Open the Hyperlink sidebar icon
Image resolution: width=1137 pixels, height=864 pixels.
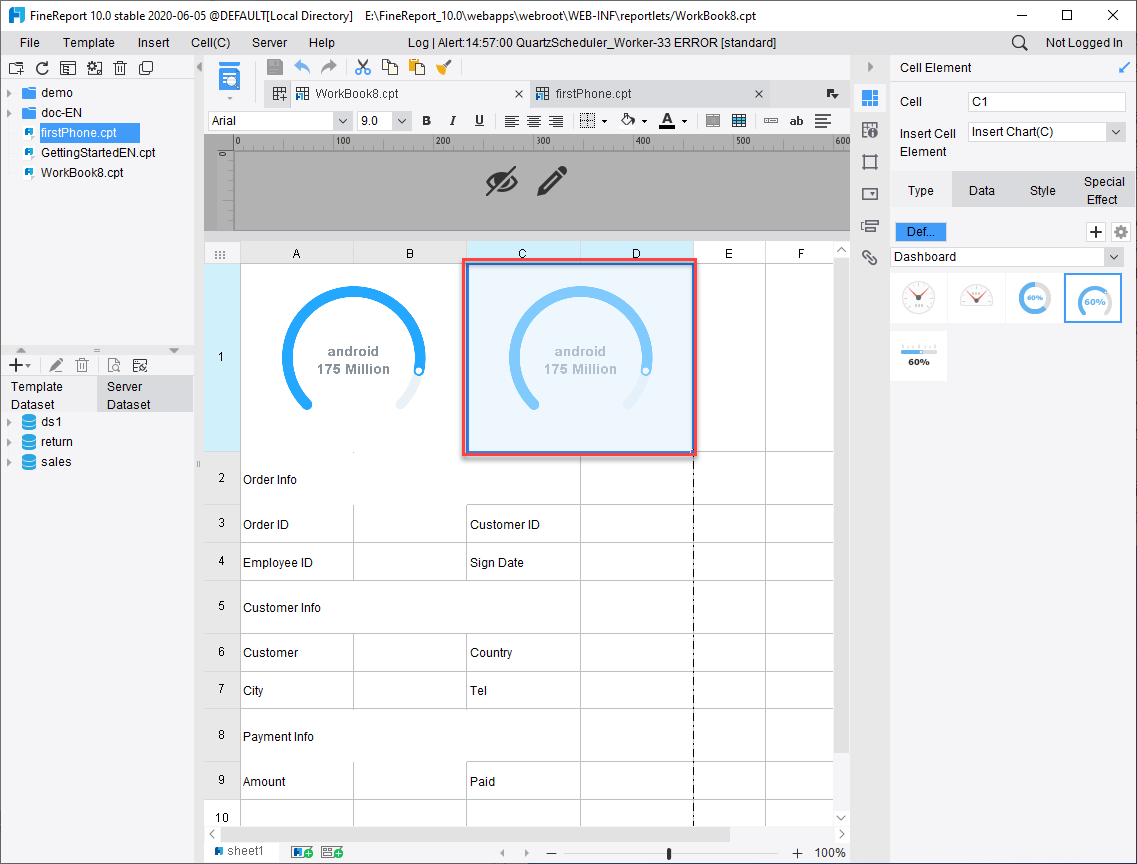(870, 257)
